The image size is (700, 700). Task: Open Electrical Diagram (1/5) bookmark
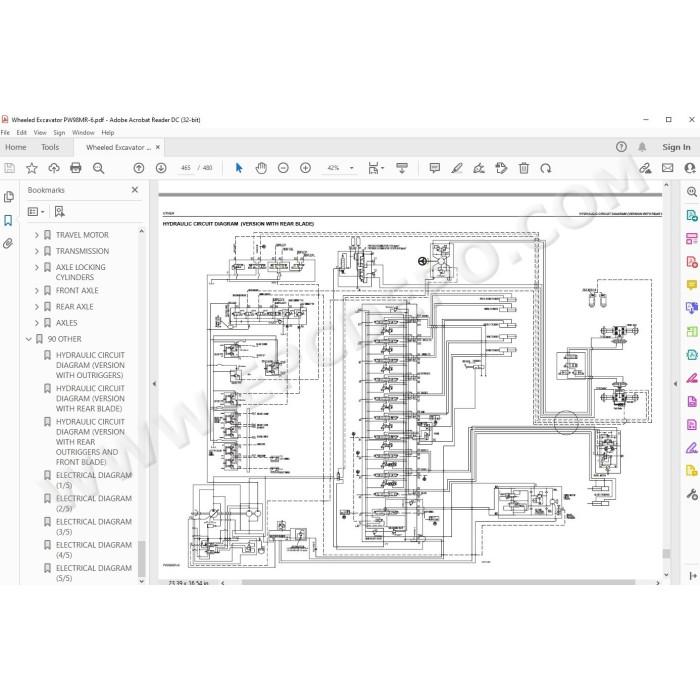[93, 480]
